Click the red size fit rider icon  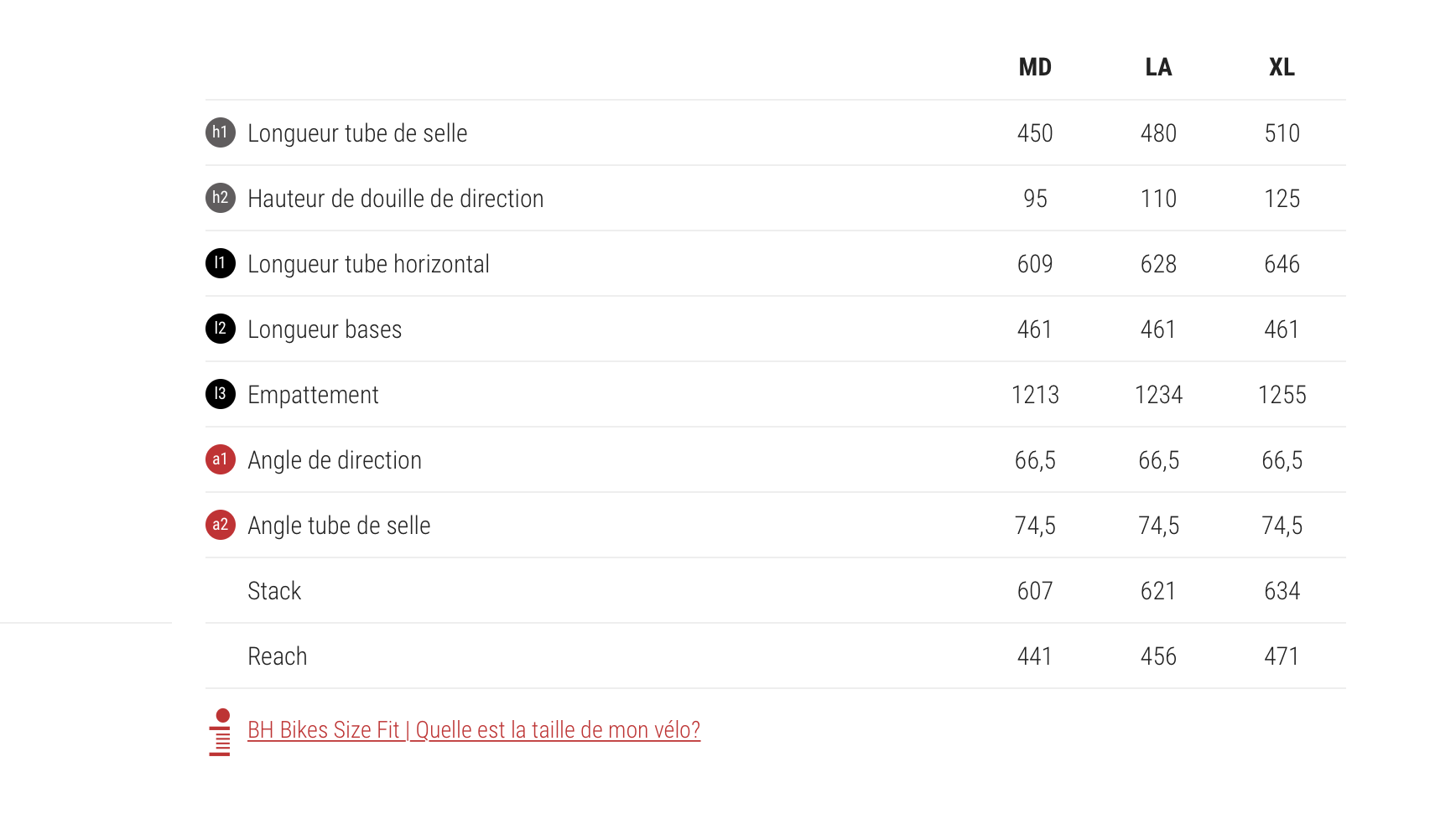(x=221, y=733)
